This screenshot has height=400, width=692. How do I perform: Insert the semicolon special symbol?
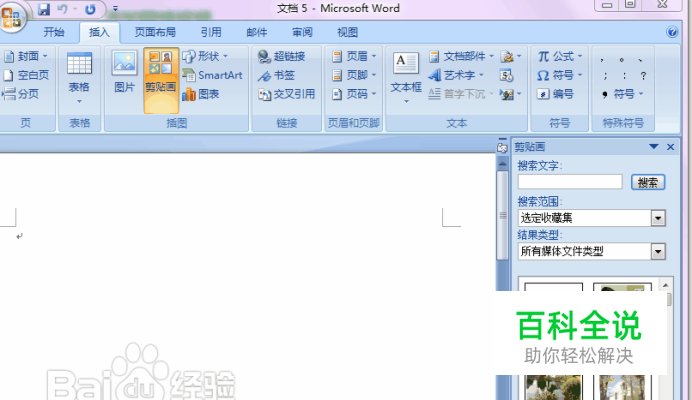click(606, 75)
